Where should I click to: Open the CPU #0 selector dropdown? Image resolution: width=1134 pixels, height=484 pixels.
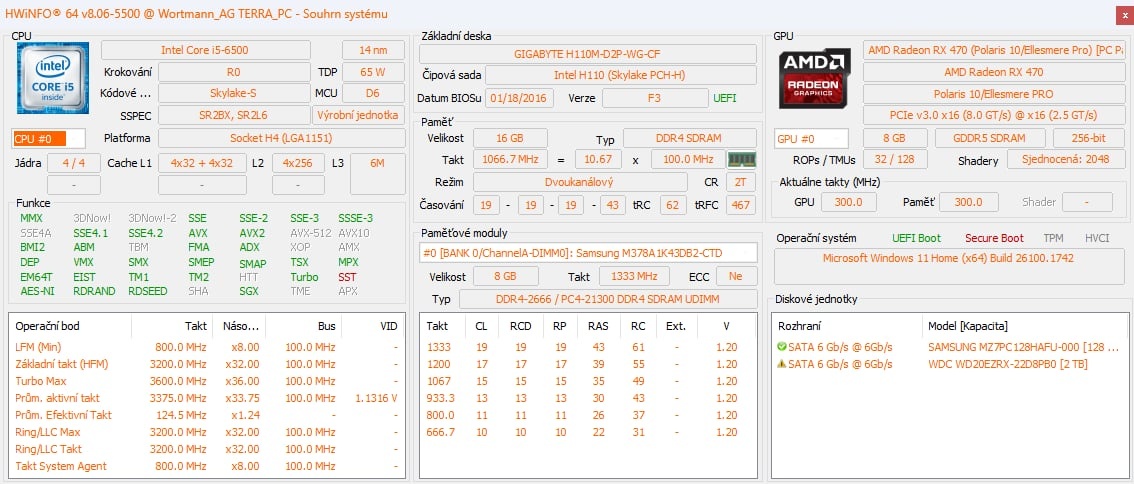48,139
